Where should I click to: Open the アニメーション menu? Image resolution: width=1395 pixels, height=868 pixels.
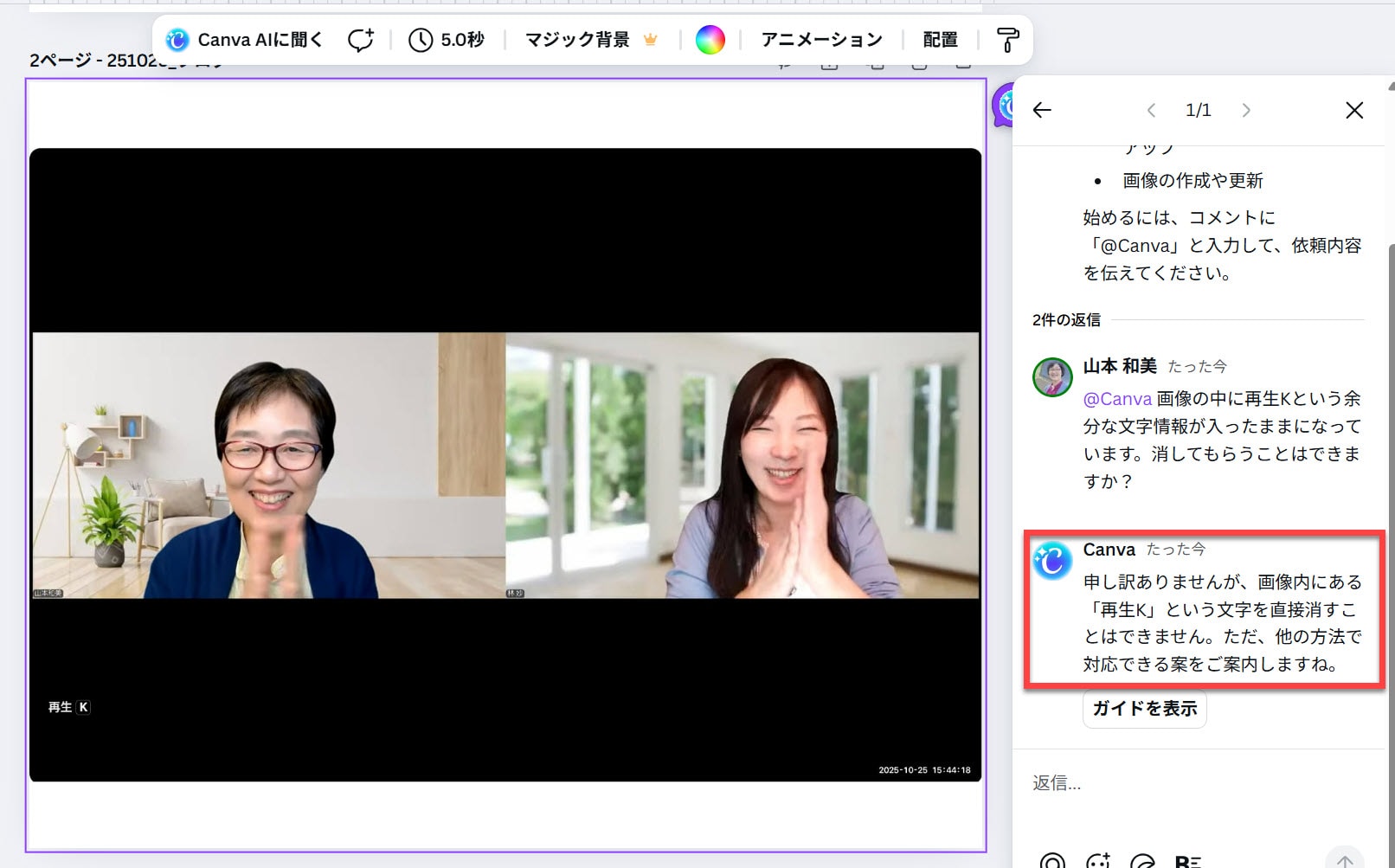[821, 40]
